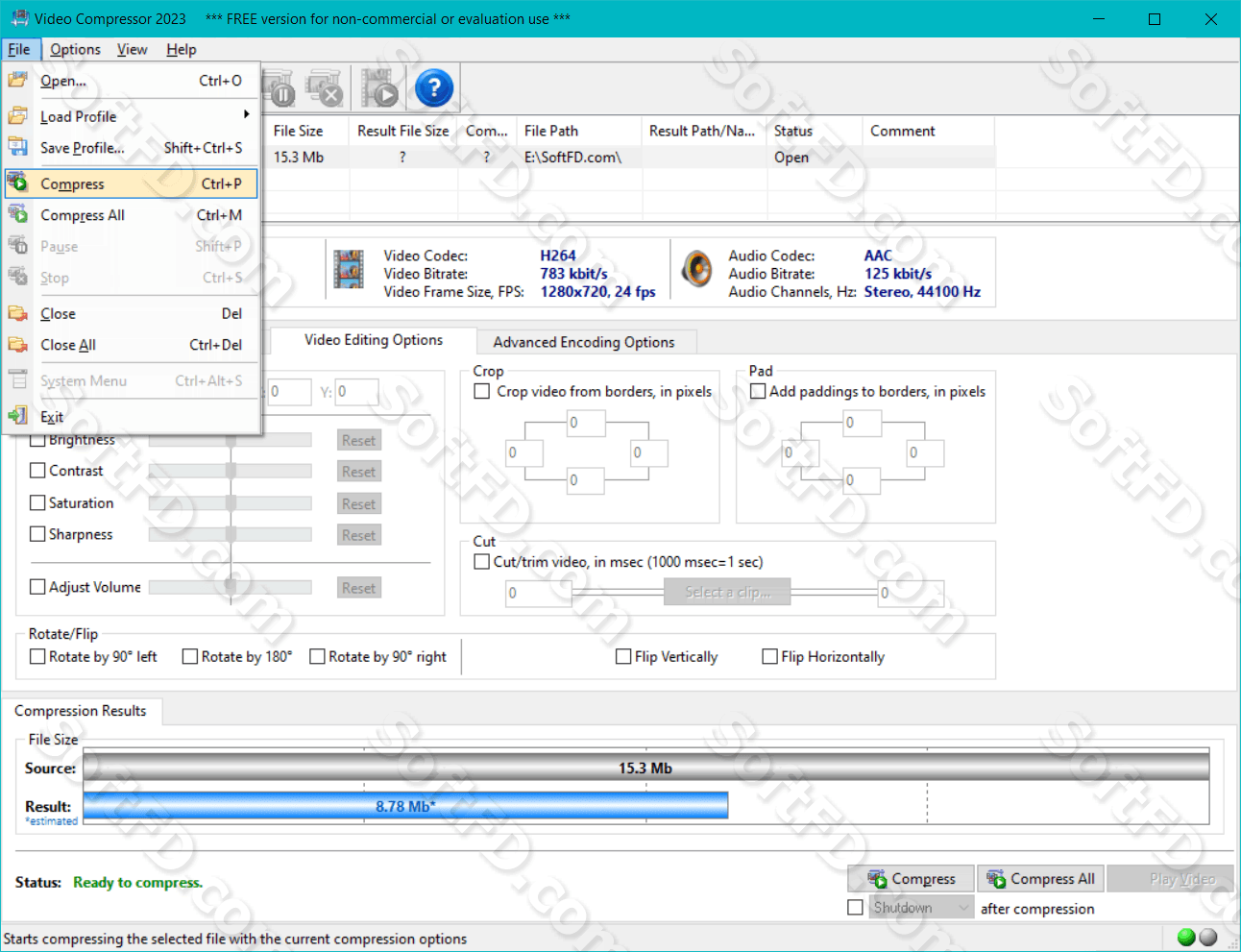This screenshot has width=1241, height=952.
Task: Click the Sharpness slider handle
Action: coord(231,534)
